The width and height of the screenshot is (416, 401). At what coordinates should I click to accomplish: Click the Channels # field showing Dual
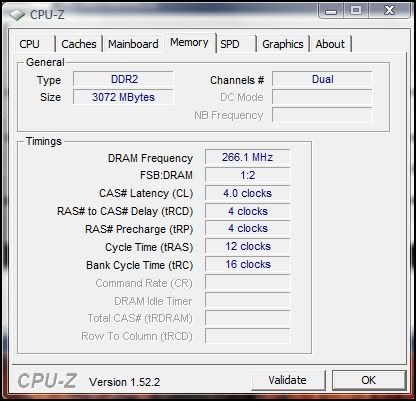(x=322, y=79)
